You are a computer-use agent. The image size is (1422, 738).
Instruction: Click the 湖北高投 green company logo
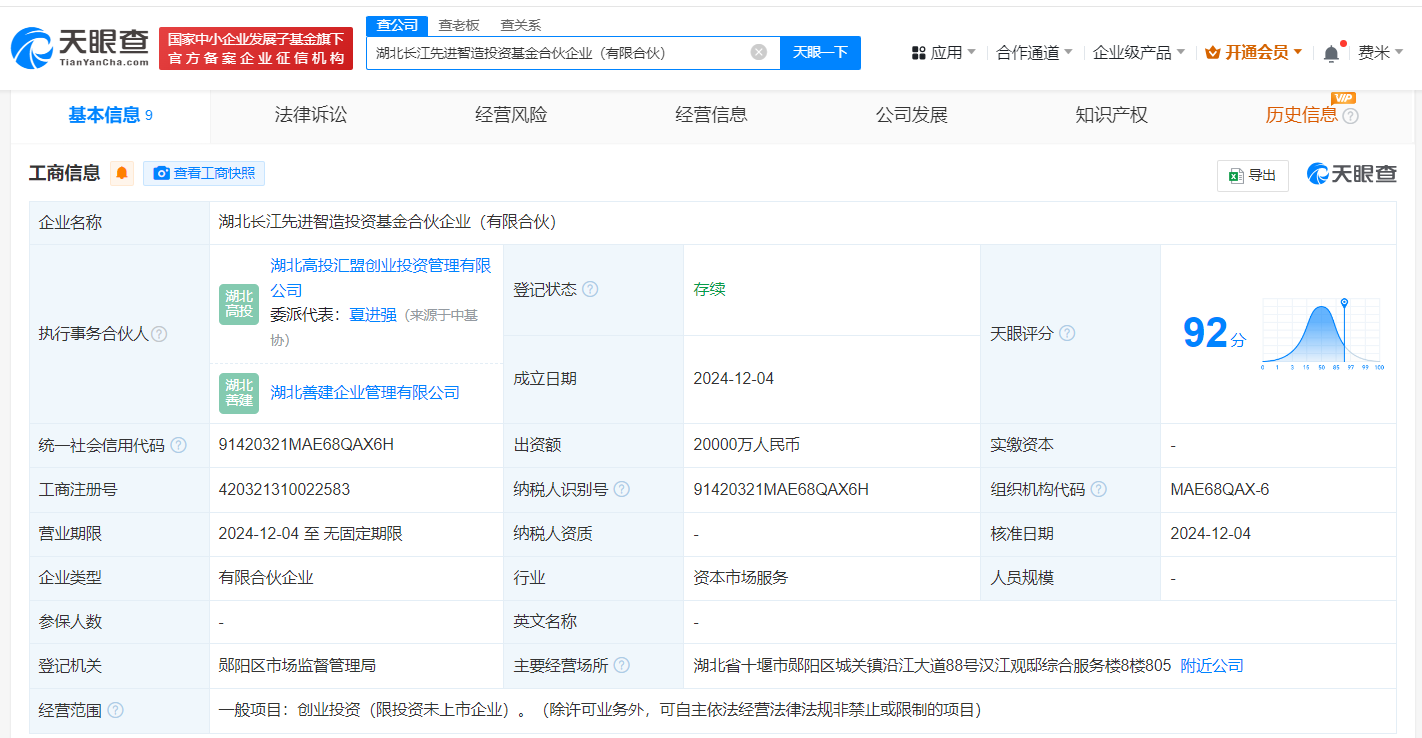click(x=239, y=304)
